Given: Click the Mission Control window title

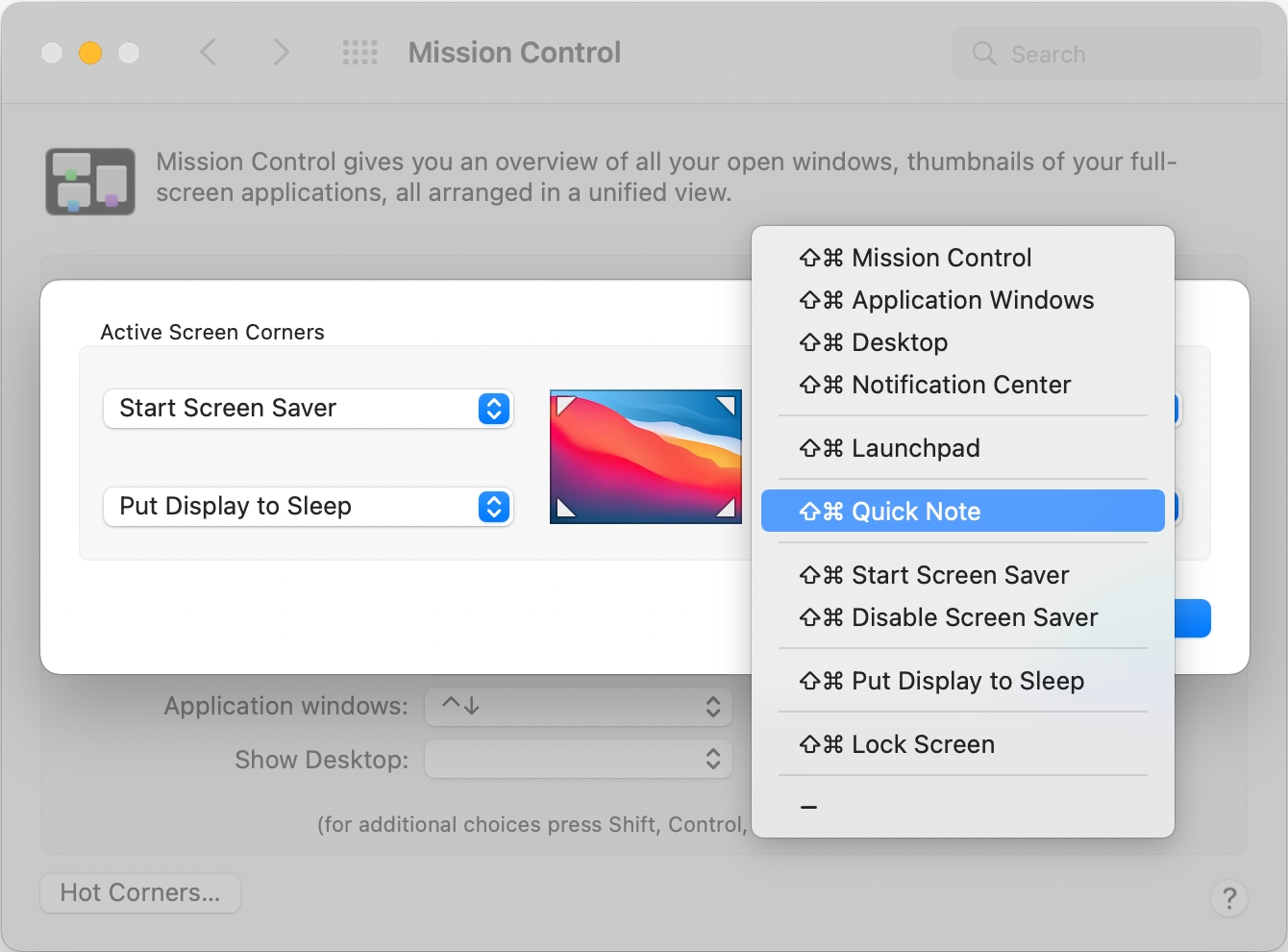Looking at the screenshot, I should (515, 52).
